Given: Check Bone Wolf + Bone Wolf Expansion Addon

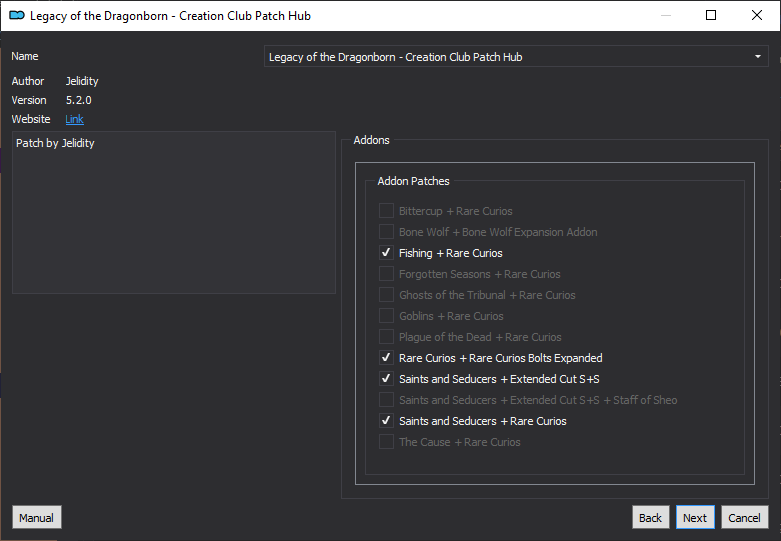Looking at the screenshot, I should (x=386, y=232).
